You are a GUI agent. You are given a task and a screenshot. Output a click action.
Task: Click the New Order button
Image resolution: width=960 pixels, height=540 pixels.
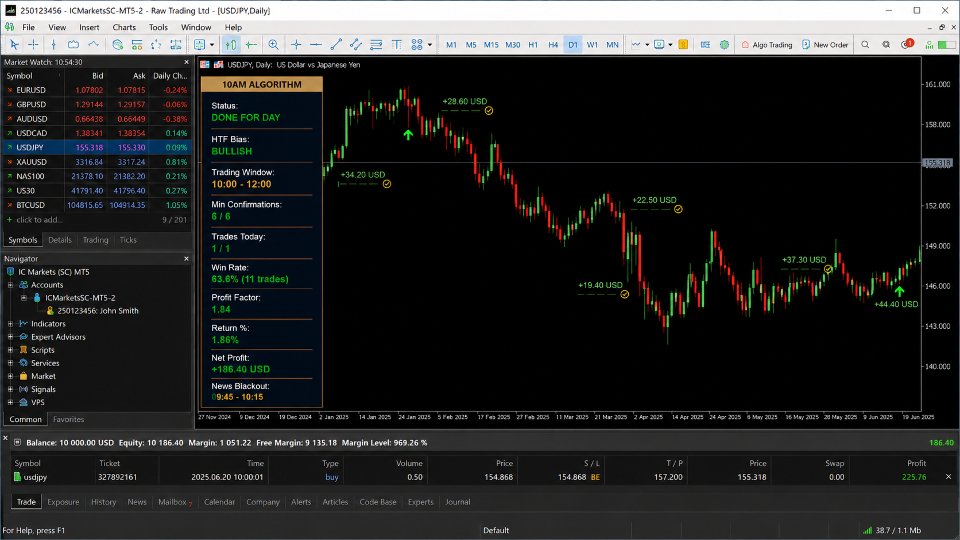coord(825,45)
